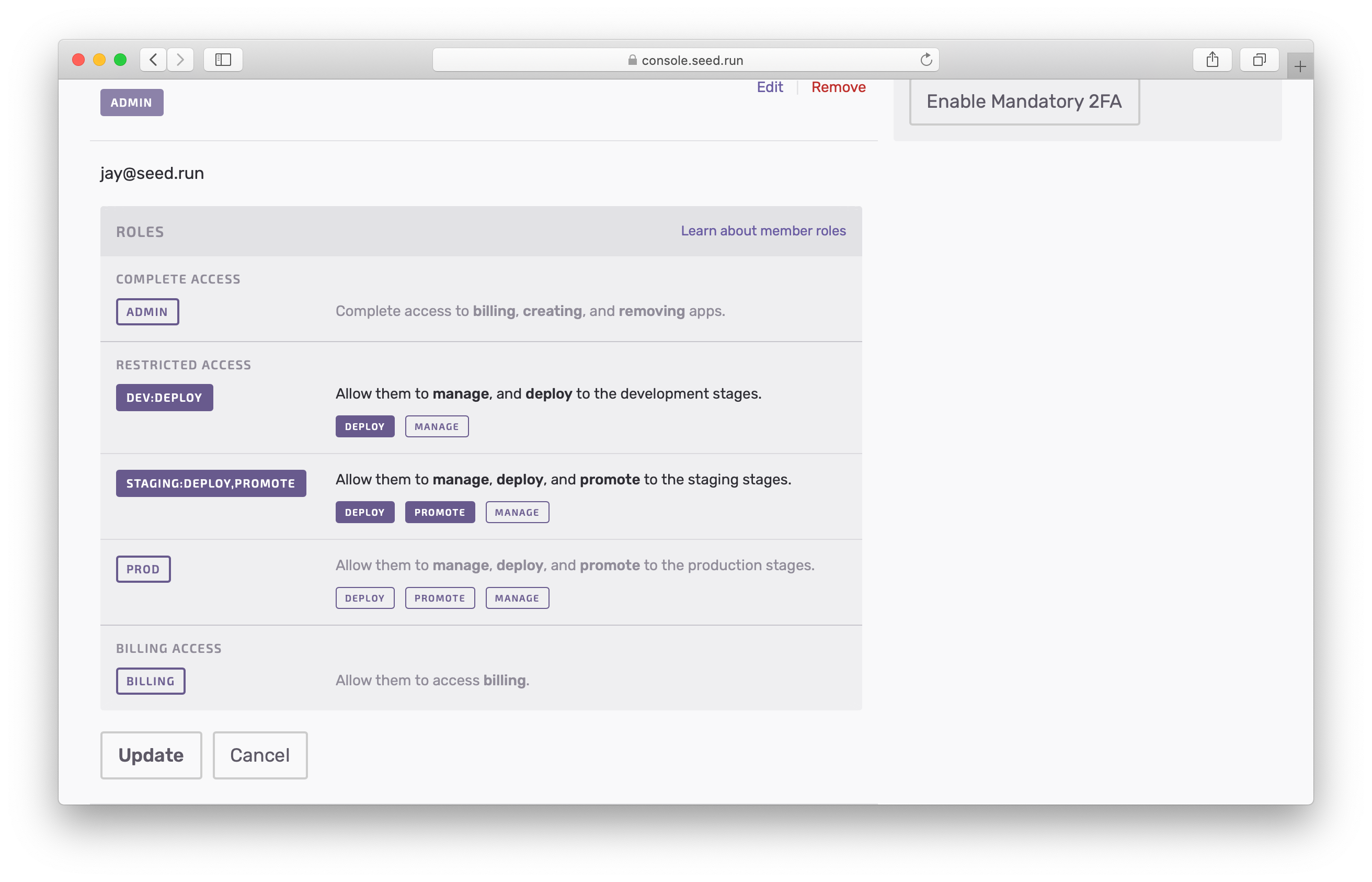
Task: Click the Safari forward navigation arrow
Action: 180,60
